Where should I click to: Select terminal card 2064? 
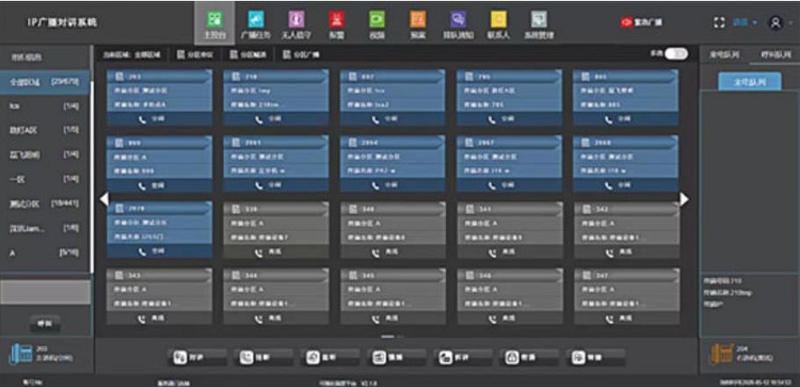(393, 164)
